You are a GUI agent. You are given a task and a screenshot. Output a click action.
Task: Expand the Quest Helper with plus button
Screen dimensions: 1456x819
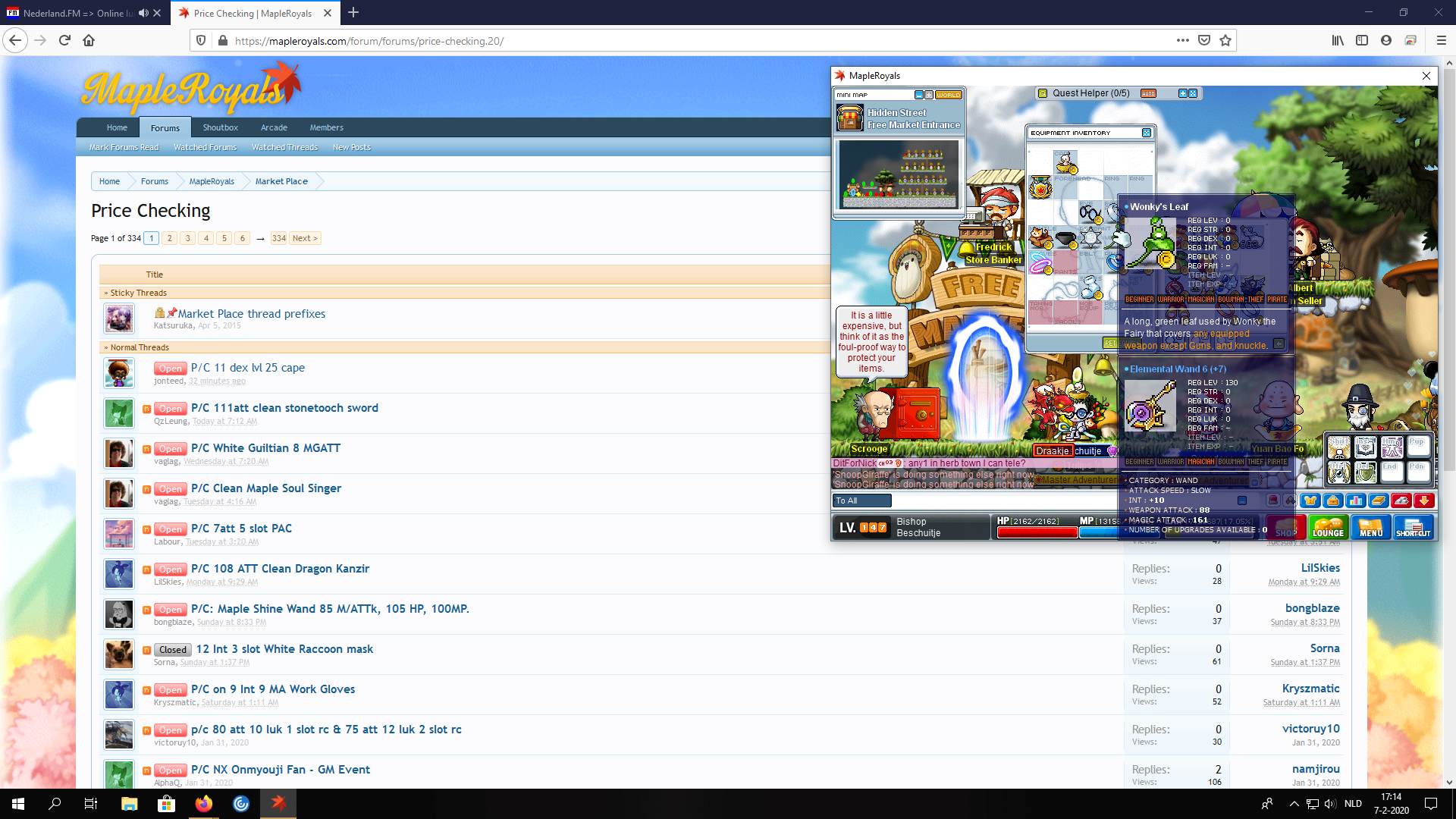(x=1181, y=93)
